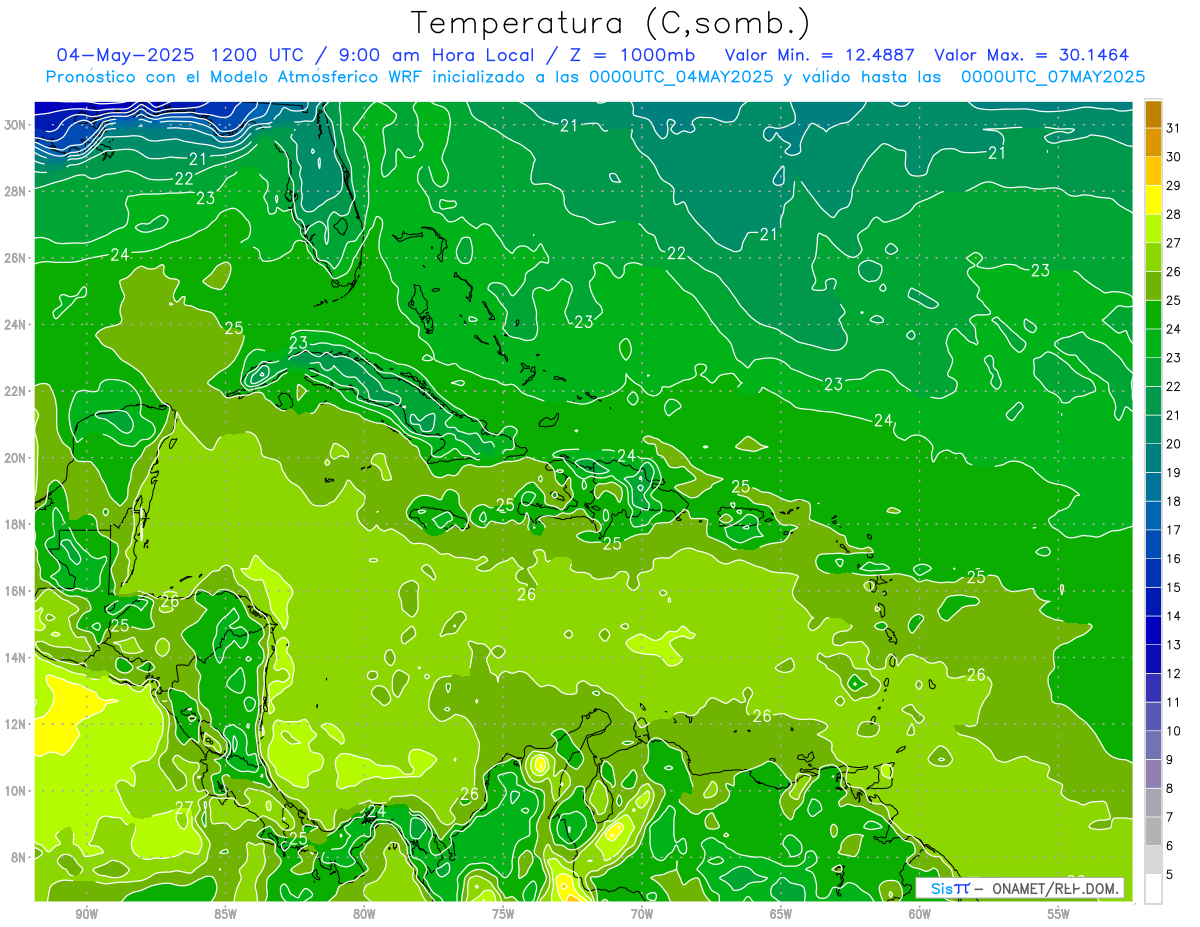Click color scale value 6
1200x927 pixels.
pos(1170,846)
